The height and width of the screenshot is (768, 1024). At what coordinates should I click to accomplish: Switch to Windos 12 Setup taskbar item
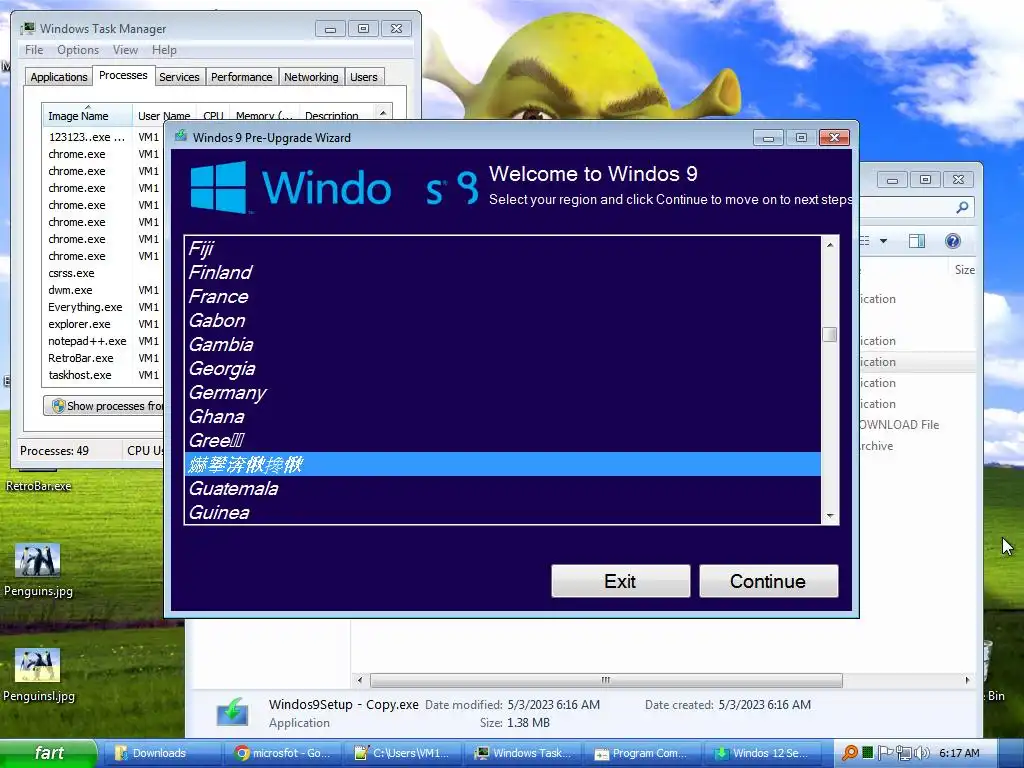pyautogui.click(x=764, y=753)
